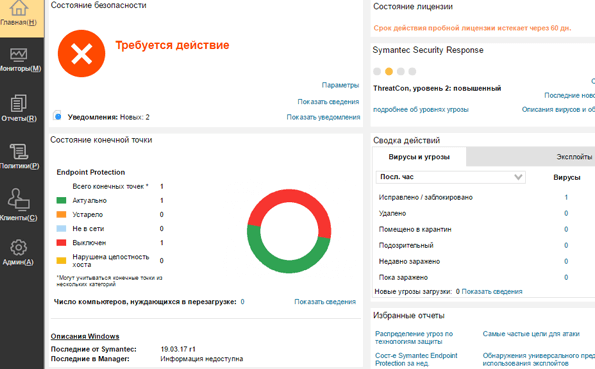This screenshot has height=369, width=595.
Task: Open Последние новости link
Action: (570, 95)
